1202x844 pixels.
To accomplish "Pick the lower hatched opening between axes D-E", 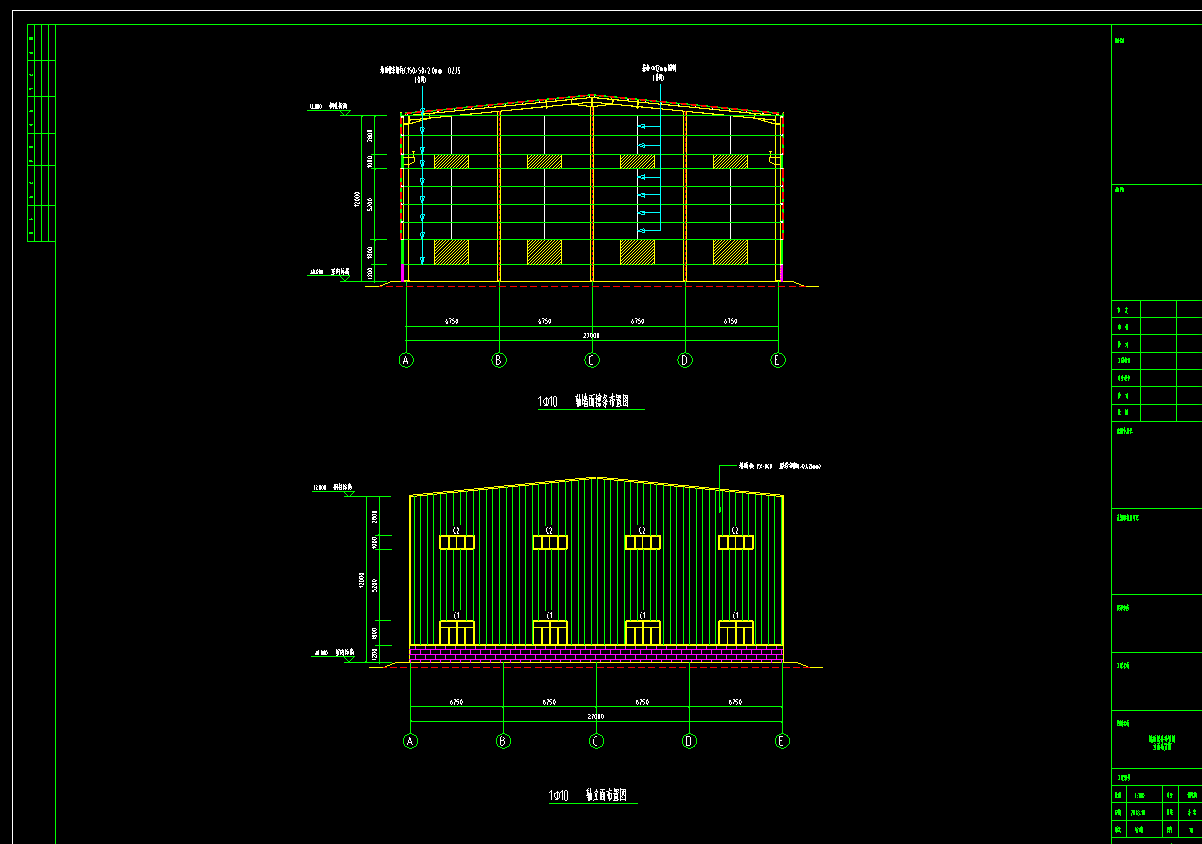I will (x=730, y=252).
